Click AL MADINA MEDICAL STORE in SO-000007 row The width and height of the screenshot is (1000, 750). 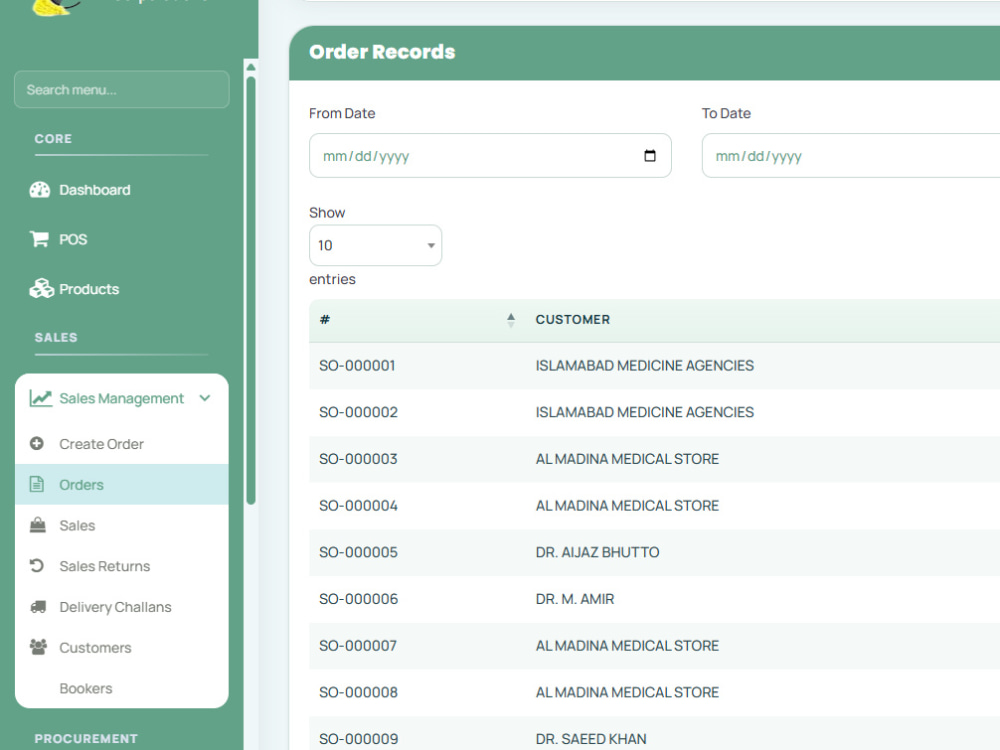pyautogui.click(x=628, y=645)
